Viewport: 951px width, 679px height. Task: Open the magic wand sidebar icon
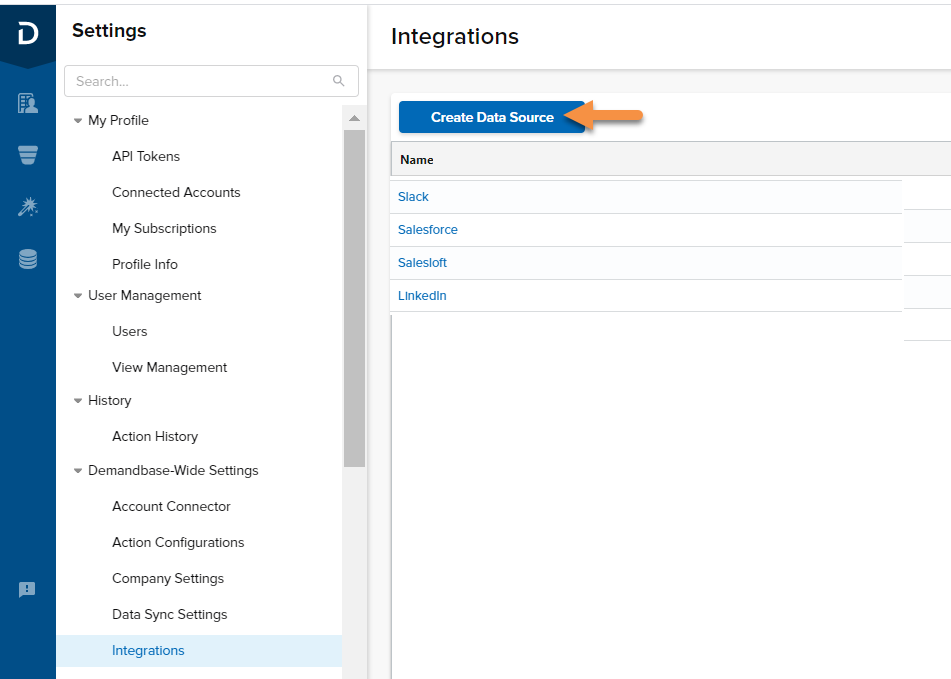(28, 207)
